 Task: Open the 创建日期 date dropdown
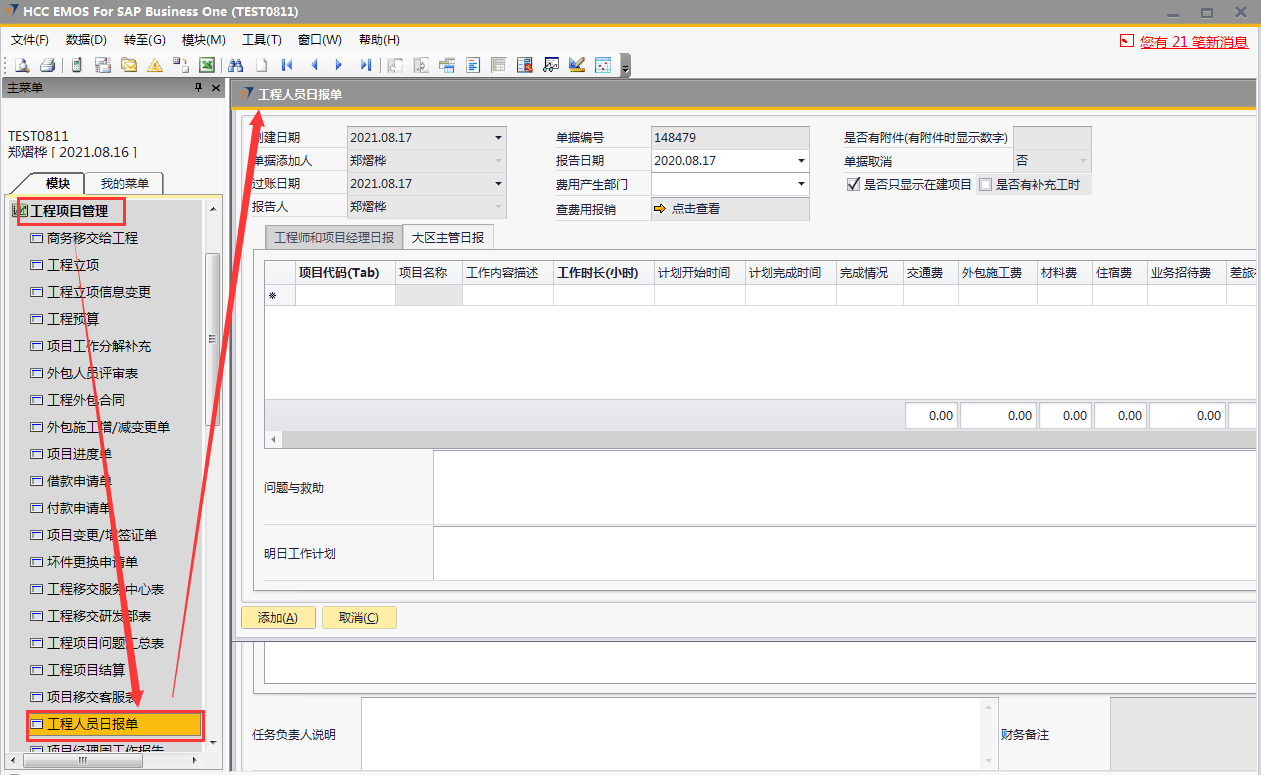point(498,138)
